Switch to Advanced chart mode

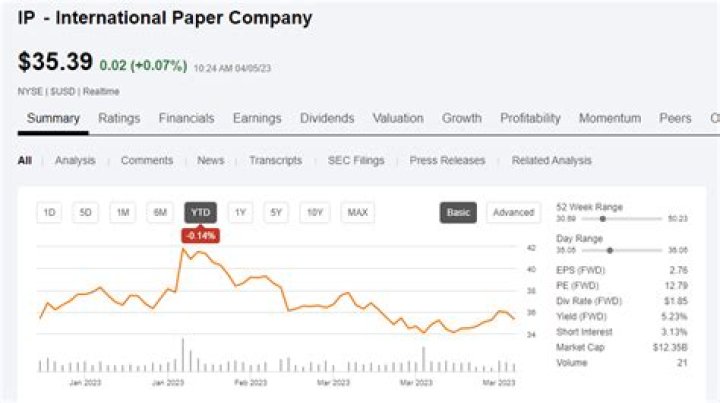513,212
